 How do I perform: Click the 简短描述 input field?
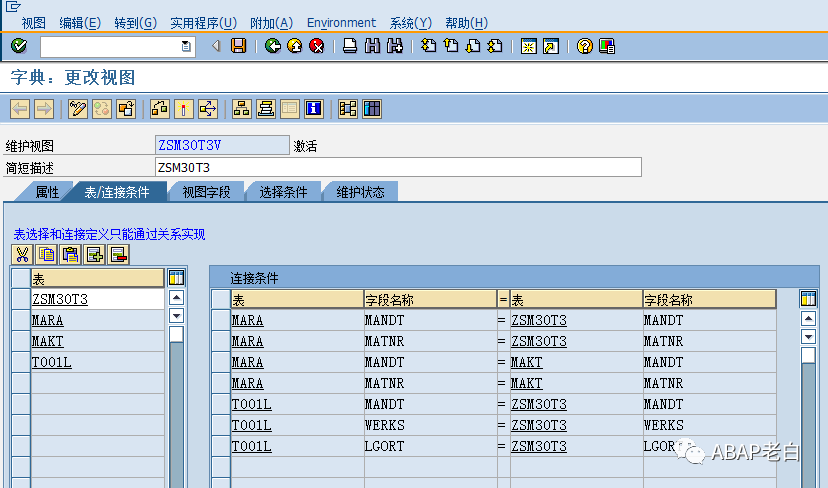[x=398, y=167]
